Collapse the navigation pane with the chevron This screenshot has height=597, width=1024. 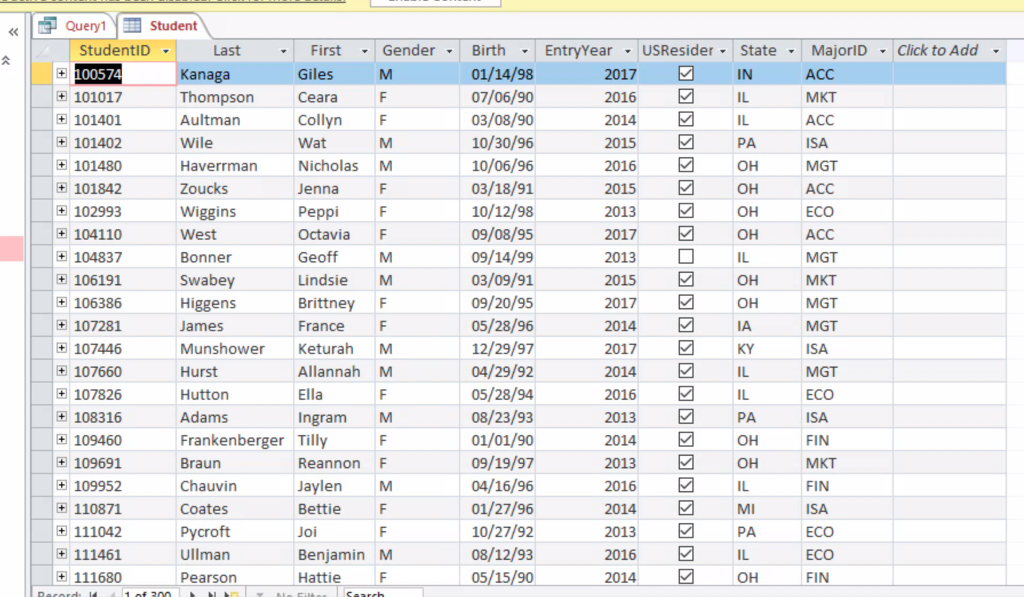[x=12, y=31]
